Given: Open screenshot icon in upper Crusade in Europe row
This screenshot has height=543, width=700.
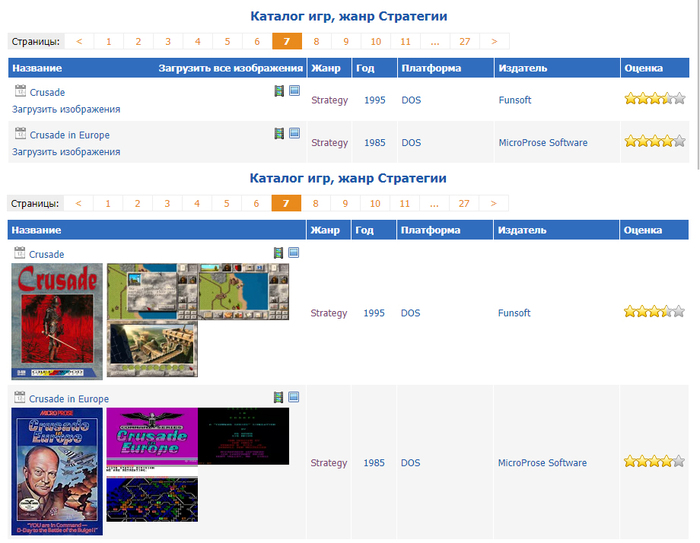Looking at the screenshot, I should pyautogui.click(x=294, y=133).
